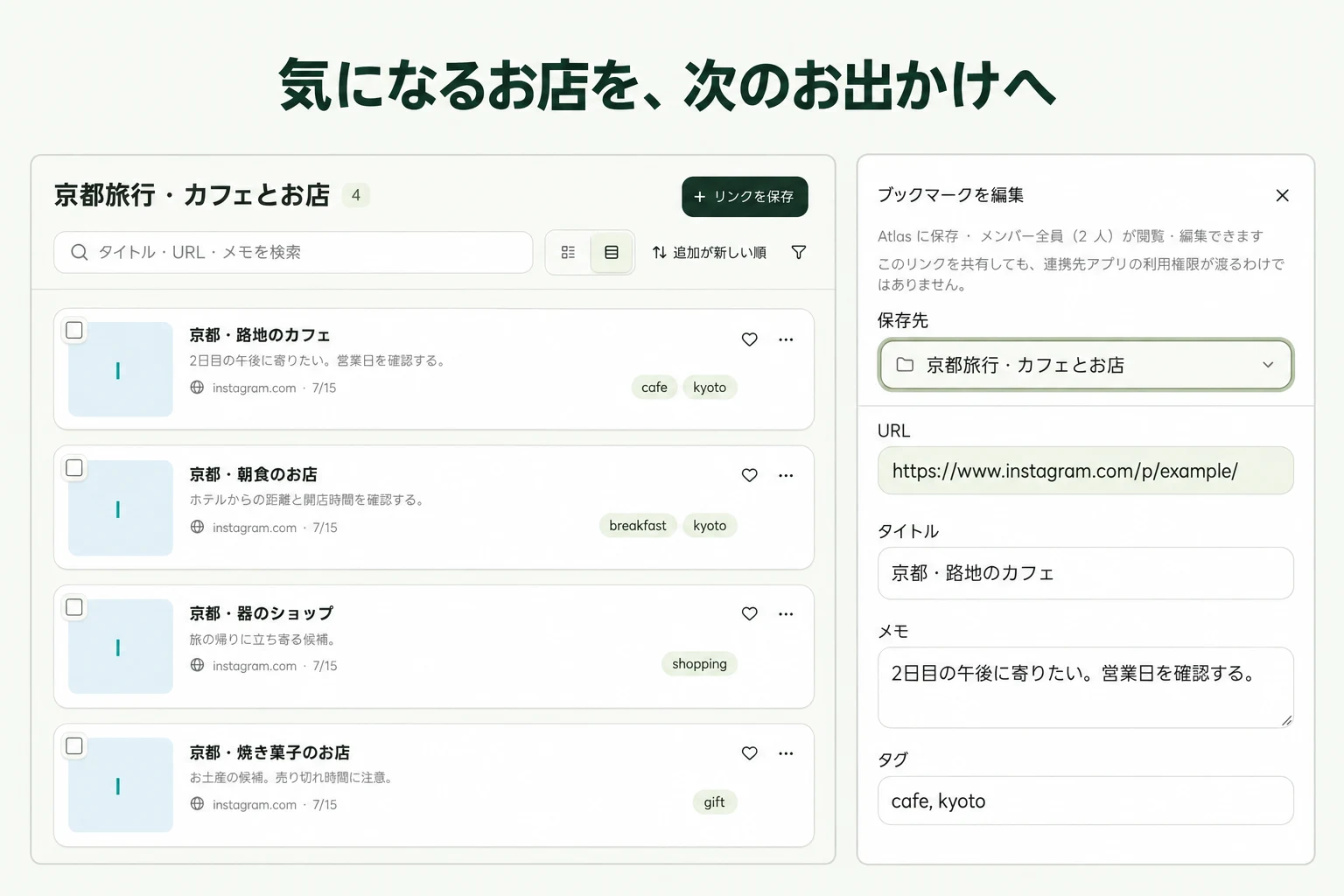Image resolution: width=1344 pixels, height=896 pixels.
Task: Open the filter funnel icon
Action: pos(799,252)
